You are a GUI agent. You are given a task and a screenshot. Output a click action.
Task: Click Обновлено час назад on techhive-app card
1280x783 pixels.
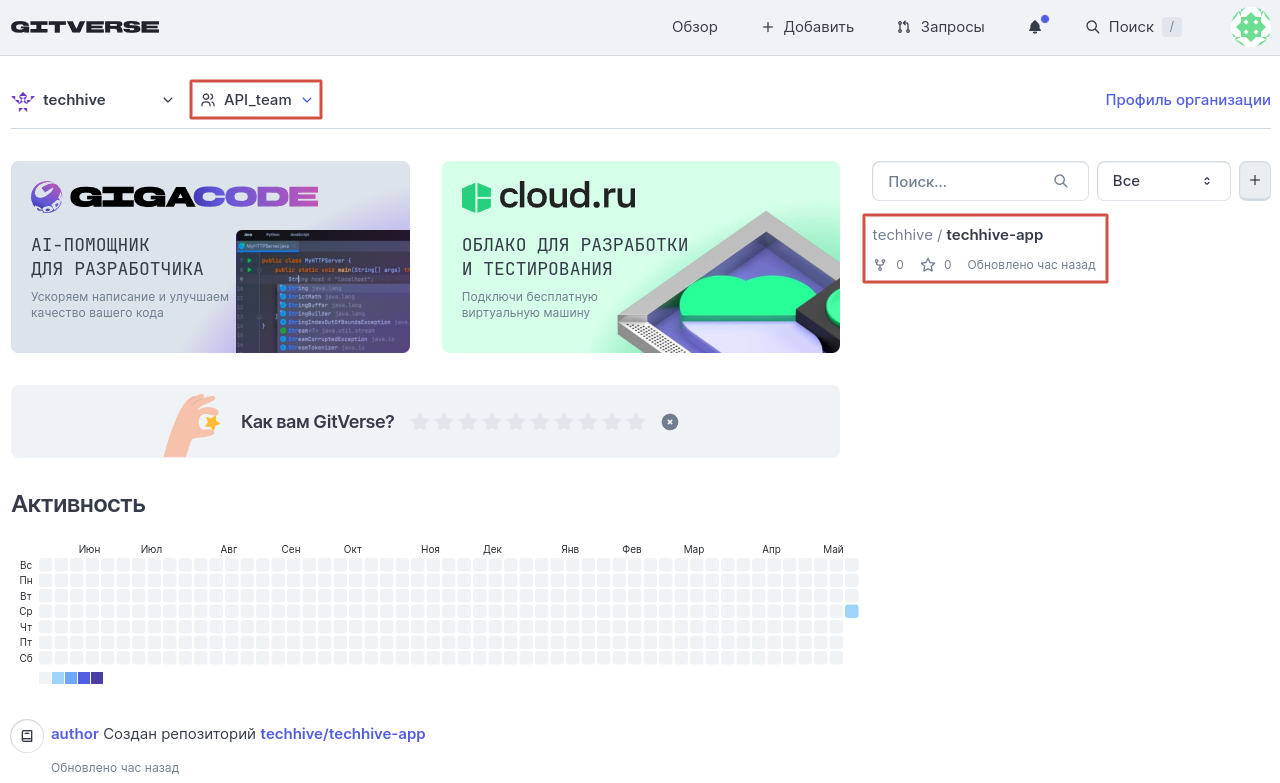point(1031,265)
